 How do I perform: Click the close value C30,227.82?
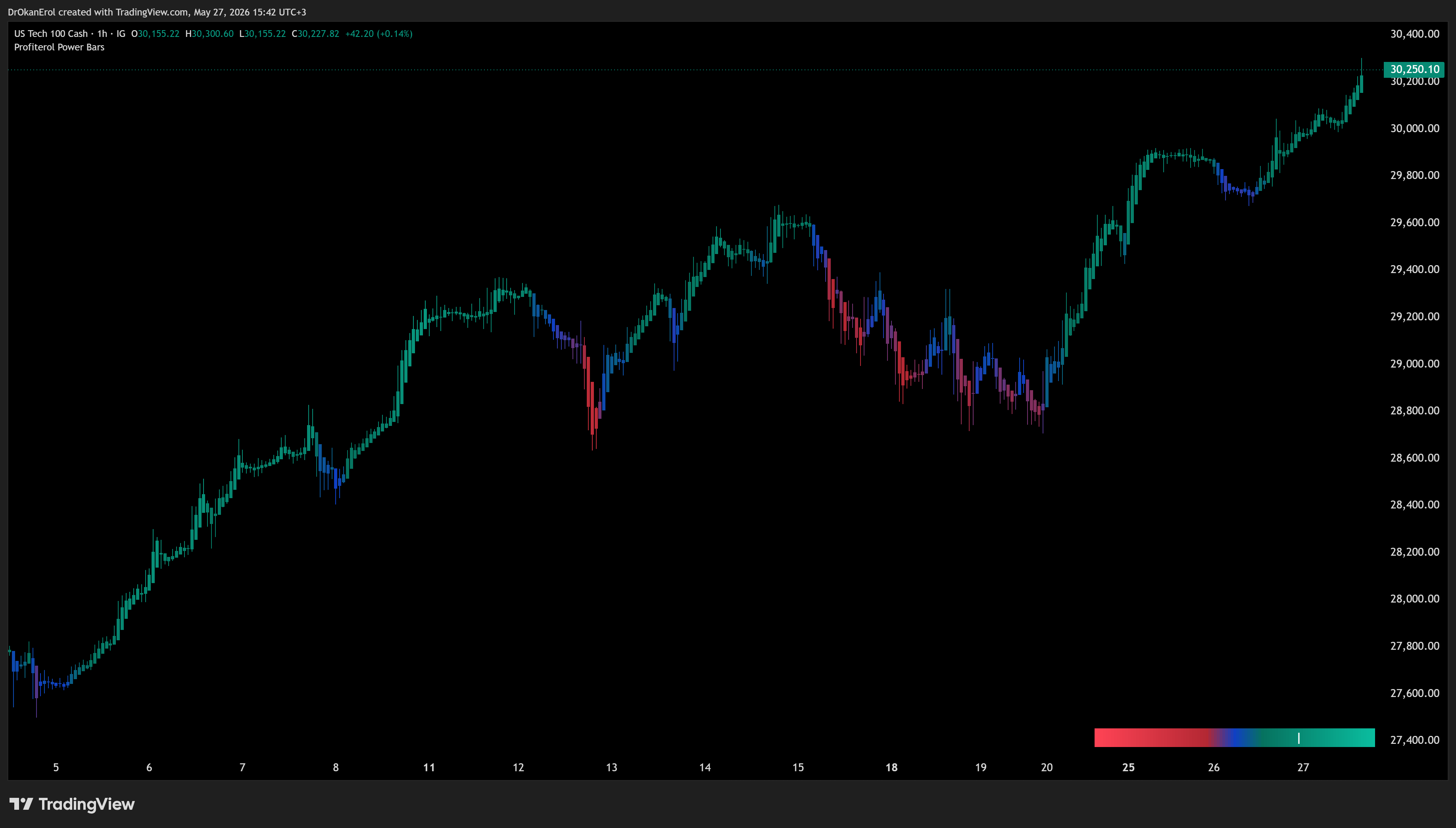pos(315,34)
